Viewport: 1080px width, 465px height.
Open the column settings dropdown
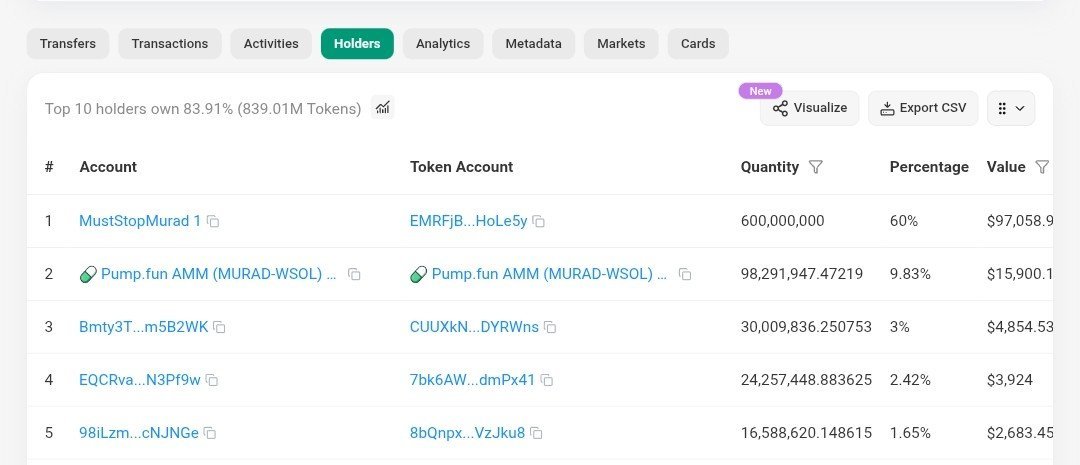(1010, 108)
